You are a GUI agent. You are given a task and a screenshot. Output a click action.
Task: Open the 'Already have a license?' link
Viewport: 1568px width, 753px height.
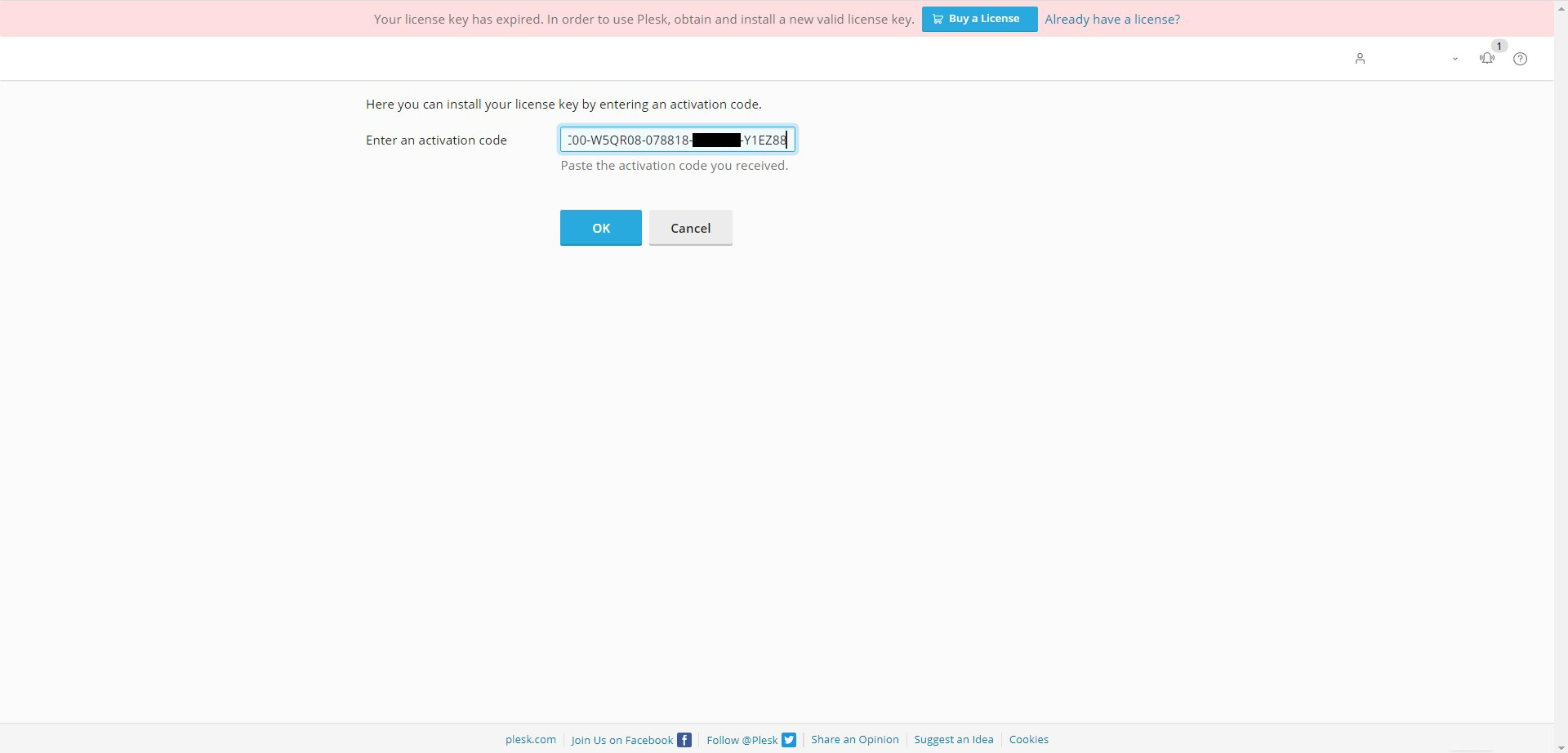[x=1111, y=19]
